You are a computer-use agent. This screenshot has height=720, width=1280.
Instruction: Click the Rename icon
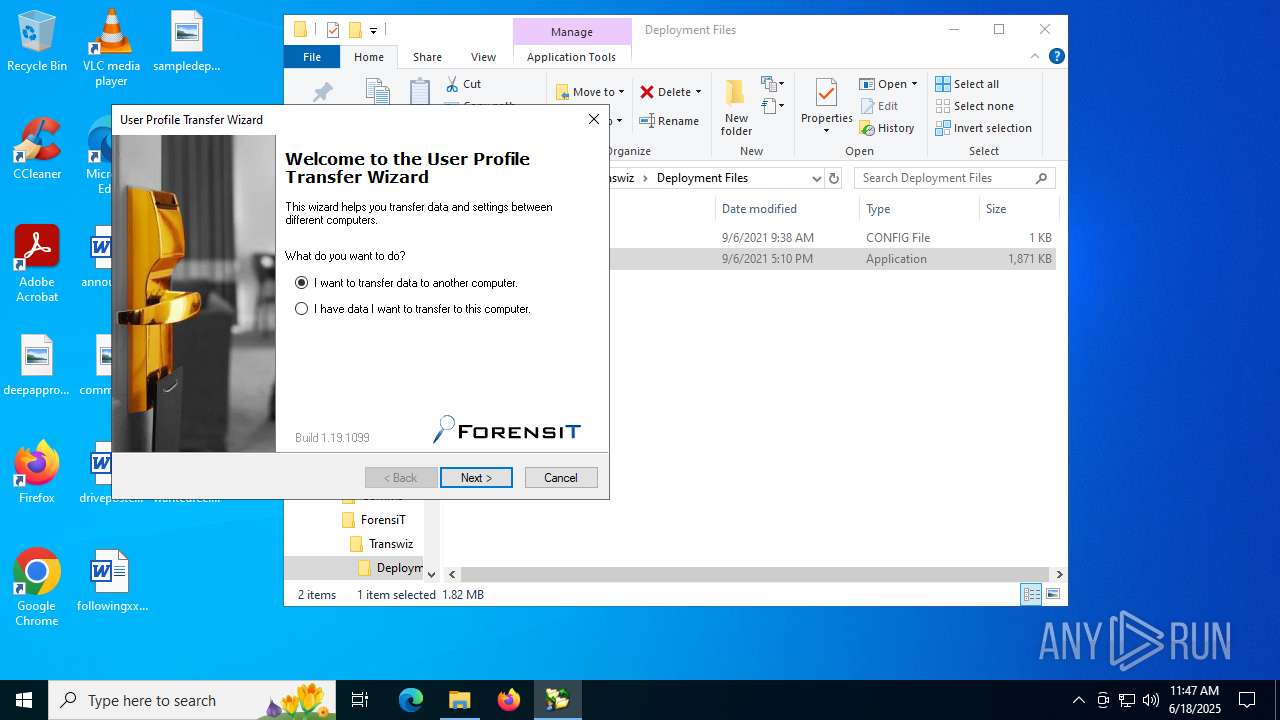(647, 121)
